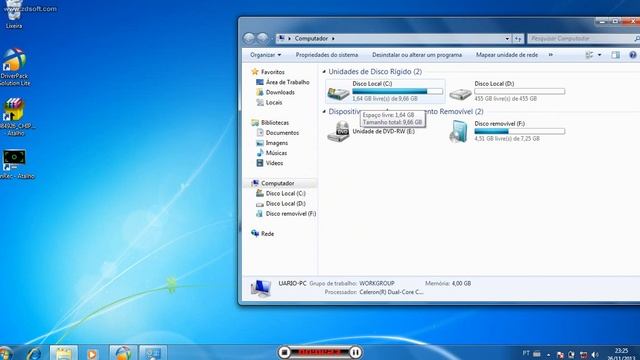
Task: Click the C: drive usage bar
Action: coord(397,91)
